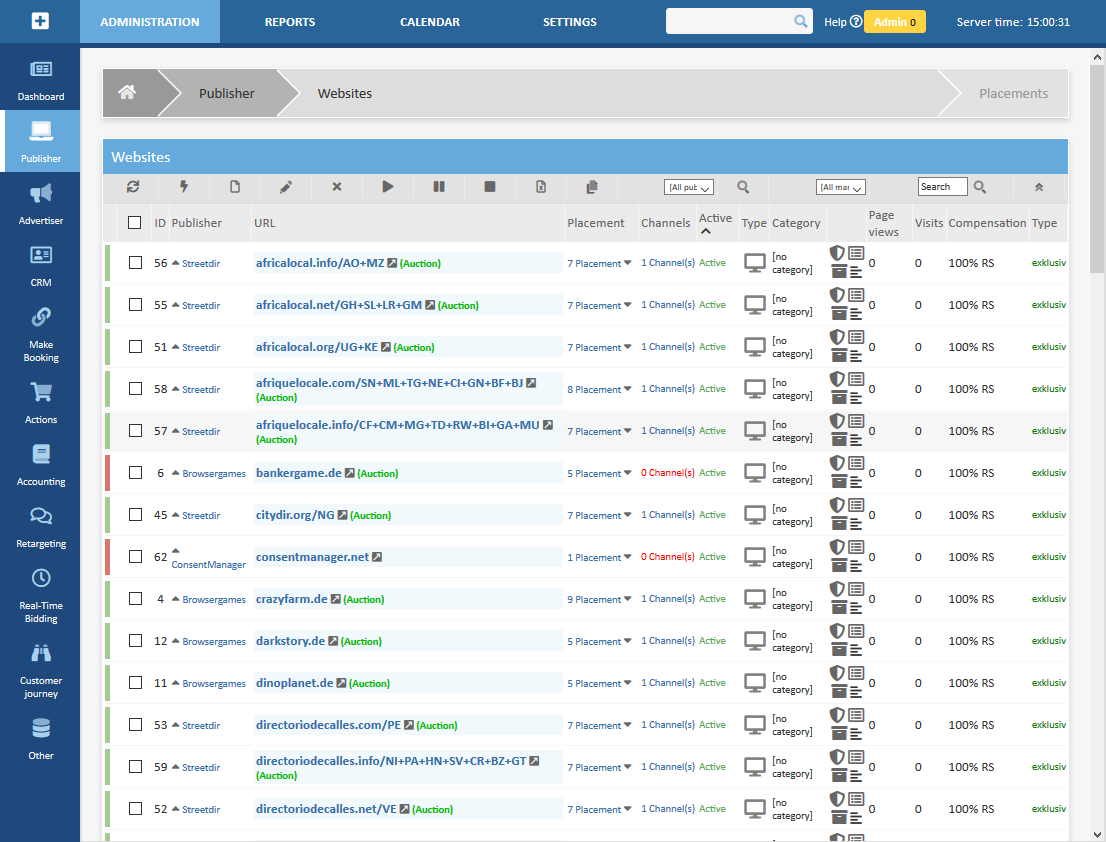Click the pause icon in Websites toolbar
1106x842 pixels.
pos(439,187)
